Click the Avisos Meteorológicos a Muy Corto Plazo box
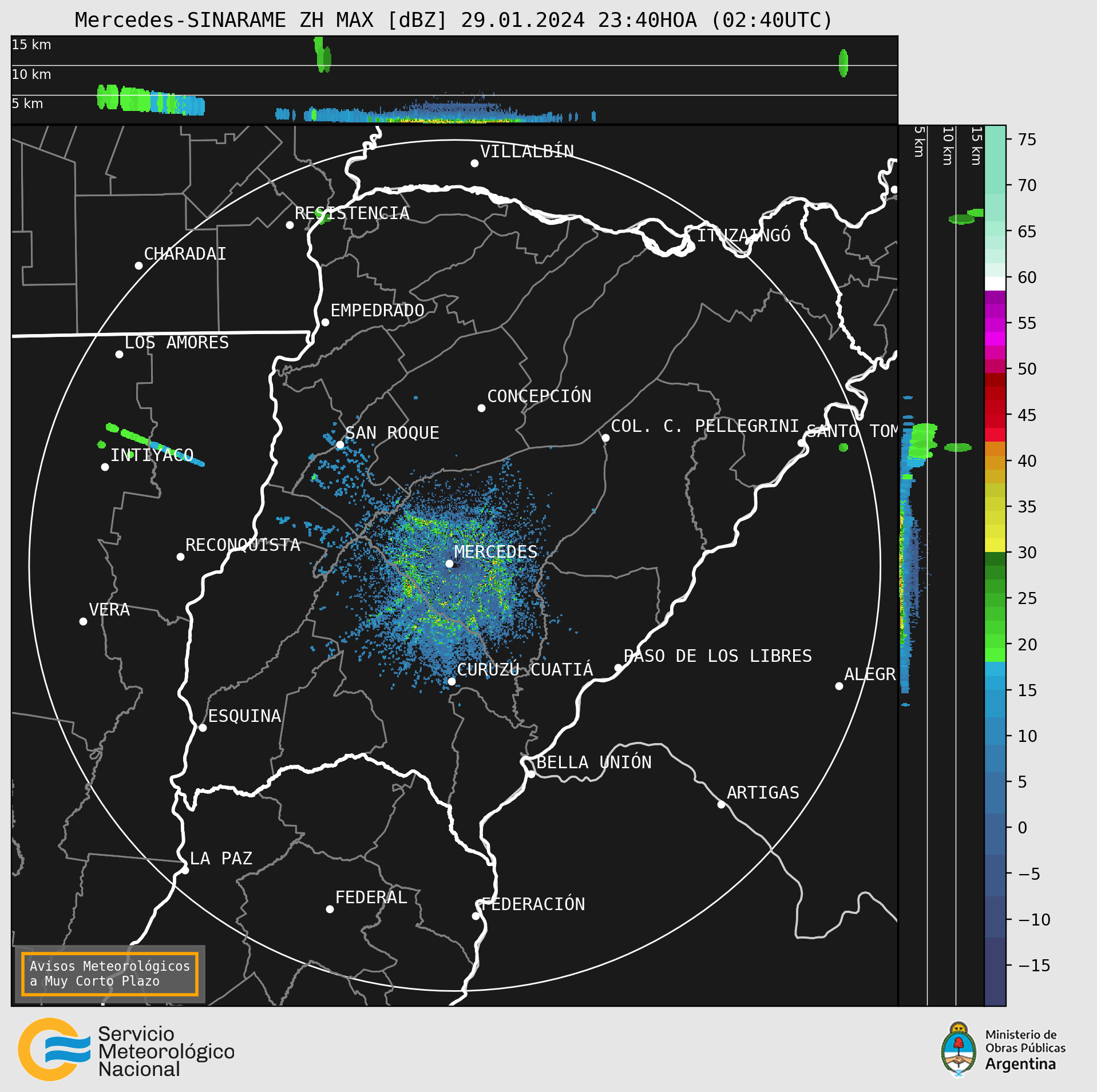The height and width of the screenshot is (1092, 1097). point(110,974)
